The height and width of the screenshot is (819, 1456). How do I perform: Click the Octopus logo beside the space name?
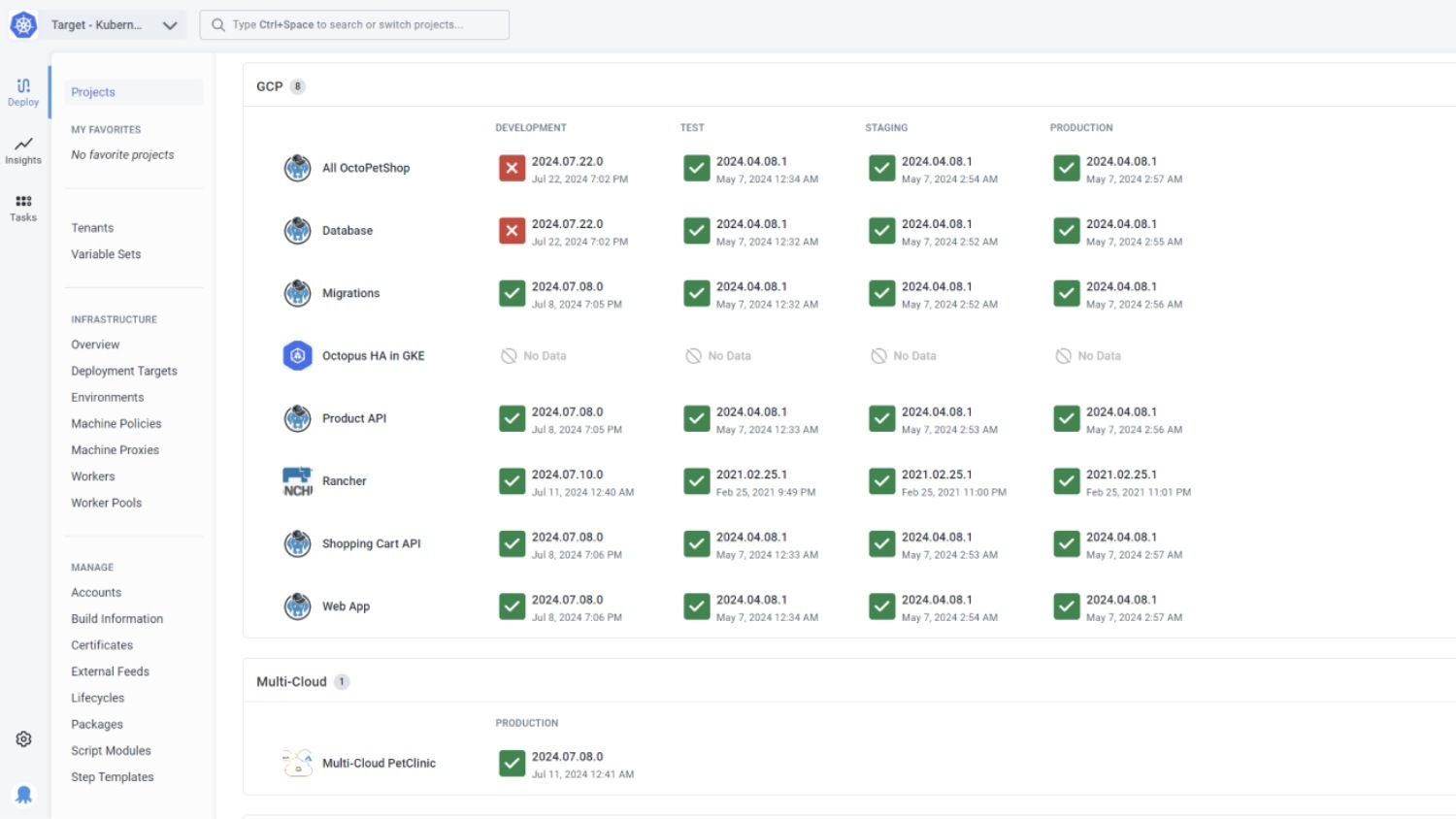[23, 25]
